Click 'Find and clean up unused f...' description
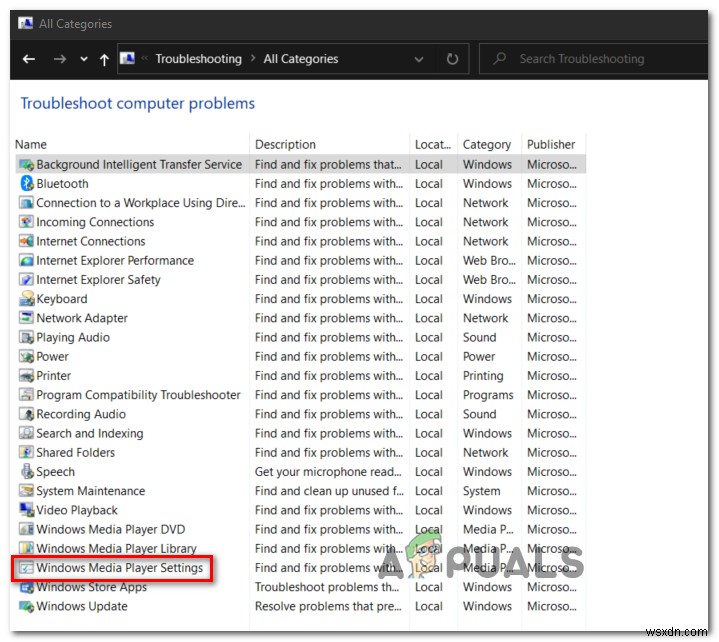719x642 pixels. click(329, 491)
